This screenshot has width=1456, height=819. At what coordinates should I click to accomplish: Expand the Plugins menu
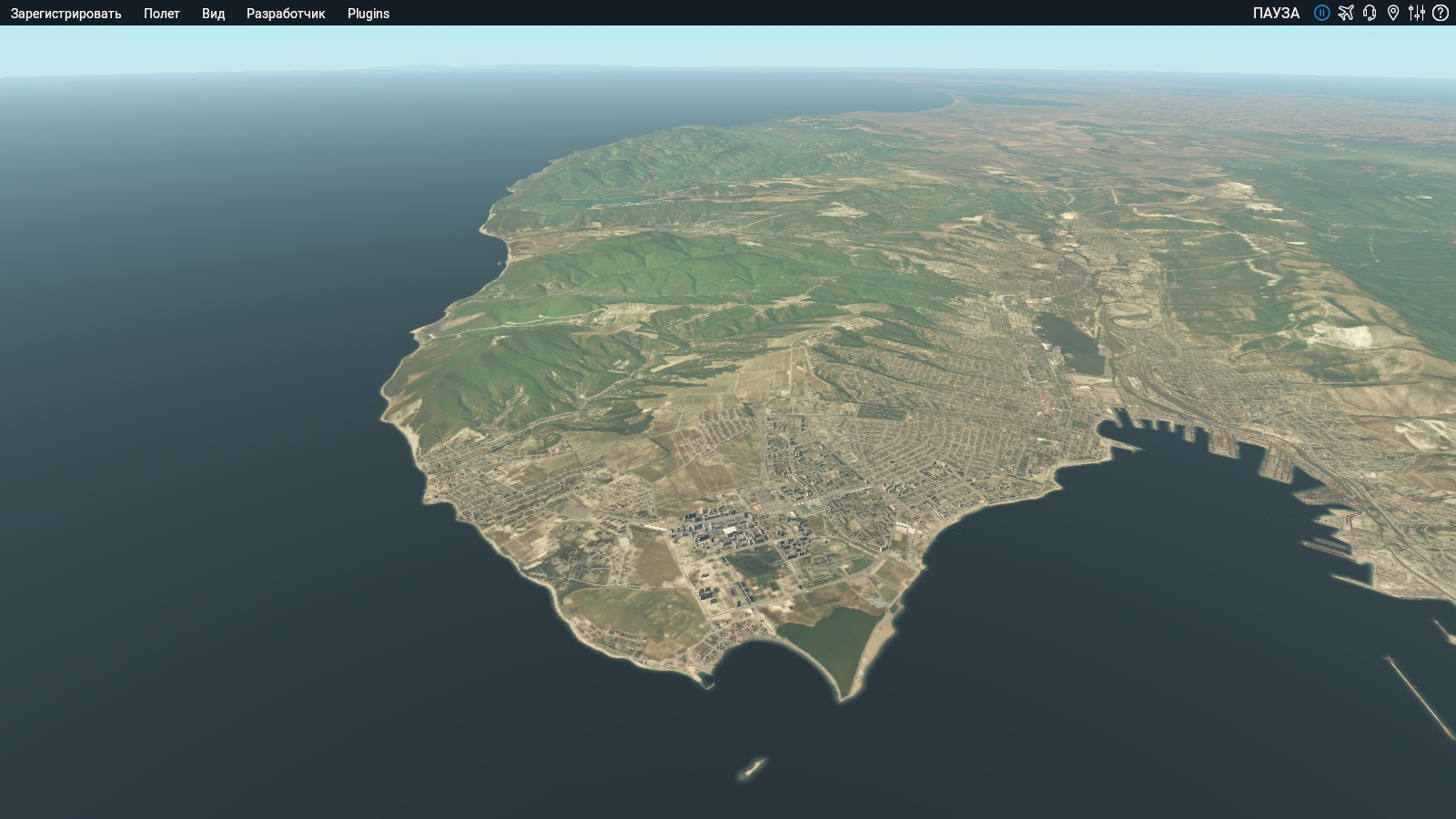(368, 14)
